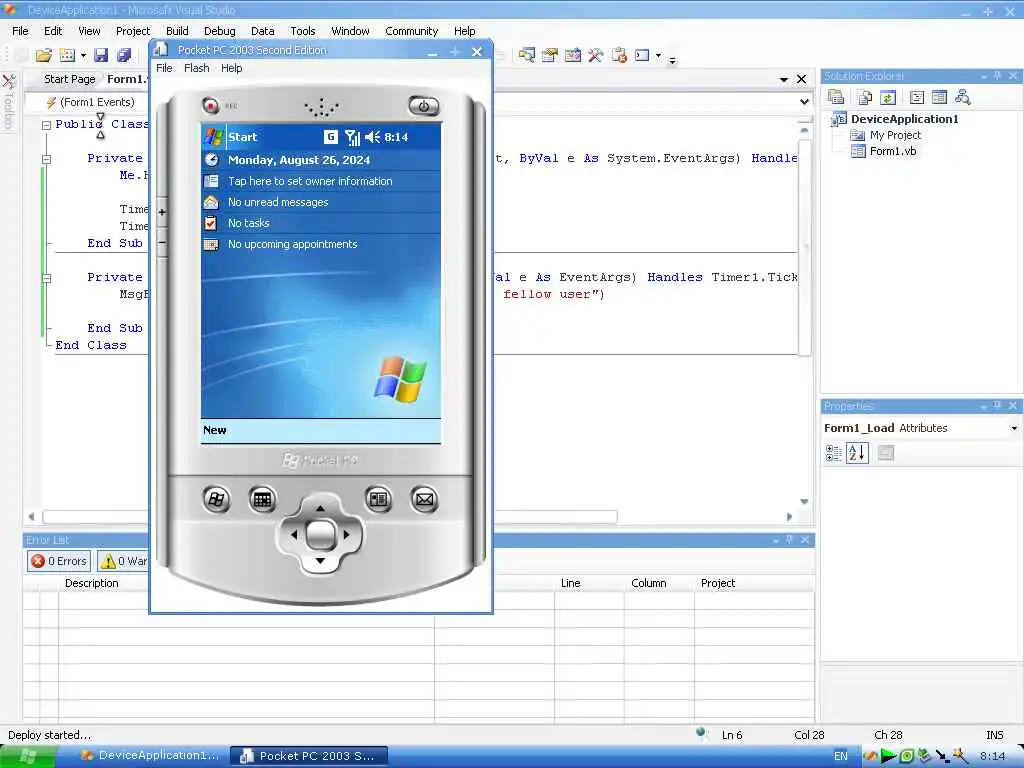This screenshot has height=768, width=1024.
Task: Click View Class Diagram icon
Action: (962, 97)
